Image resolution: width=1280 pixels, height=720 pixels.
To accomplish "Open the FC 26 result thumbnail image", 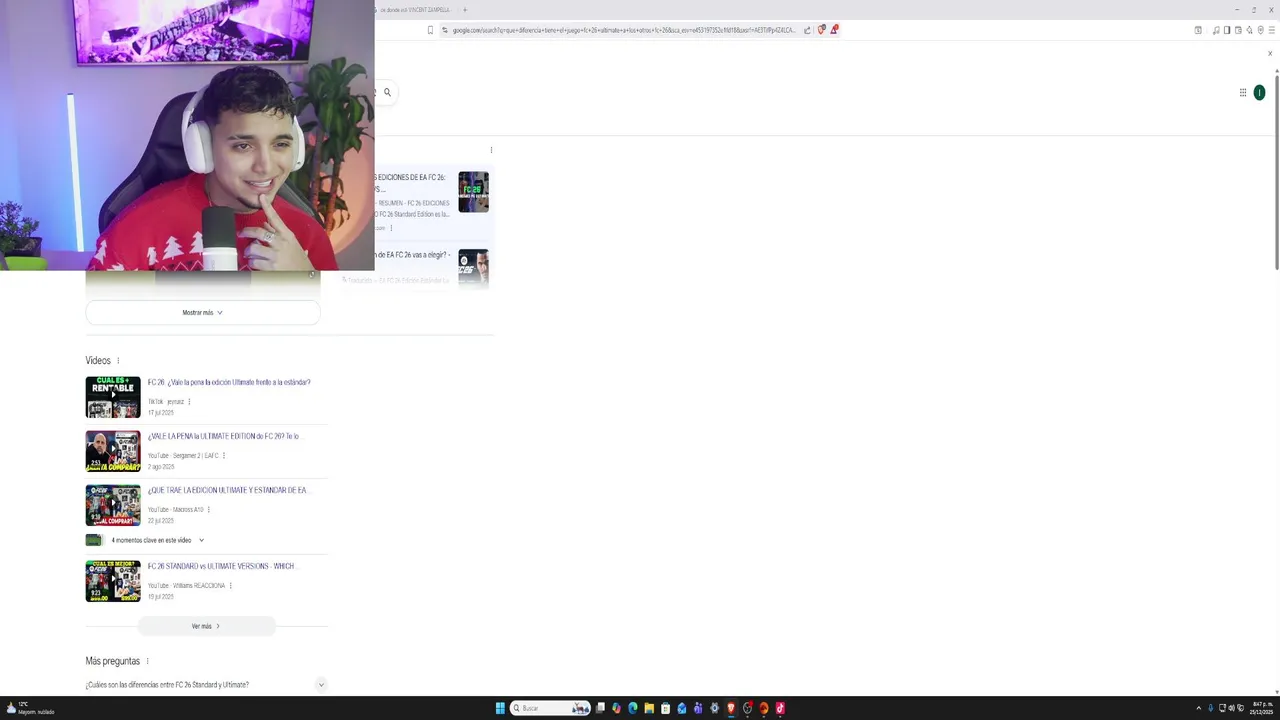I will [x=474, y=192].
